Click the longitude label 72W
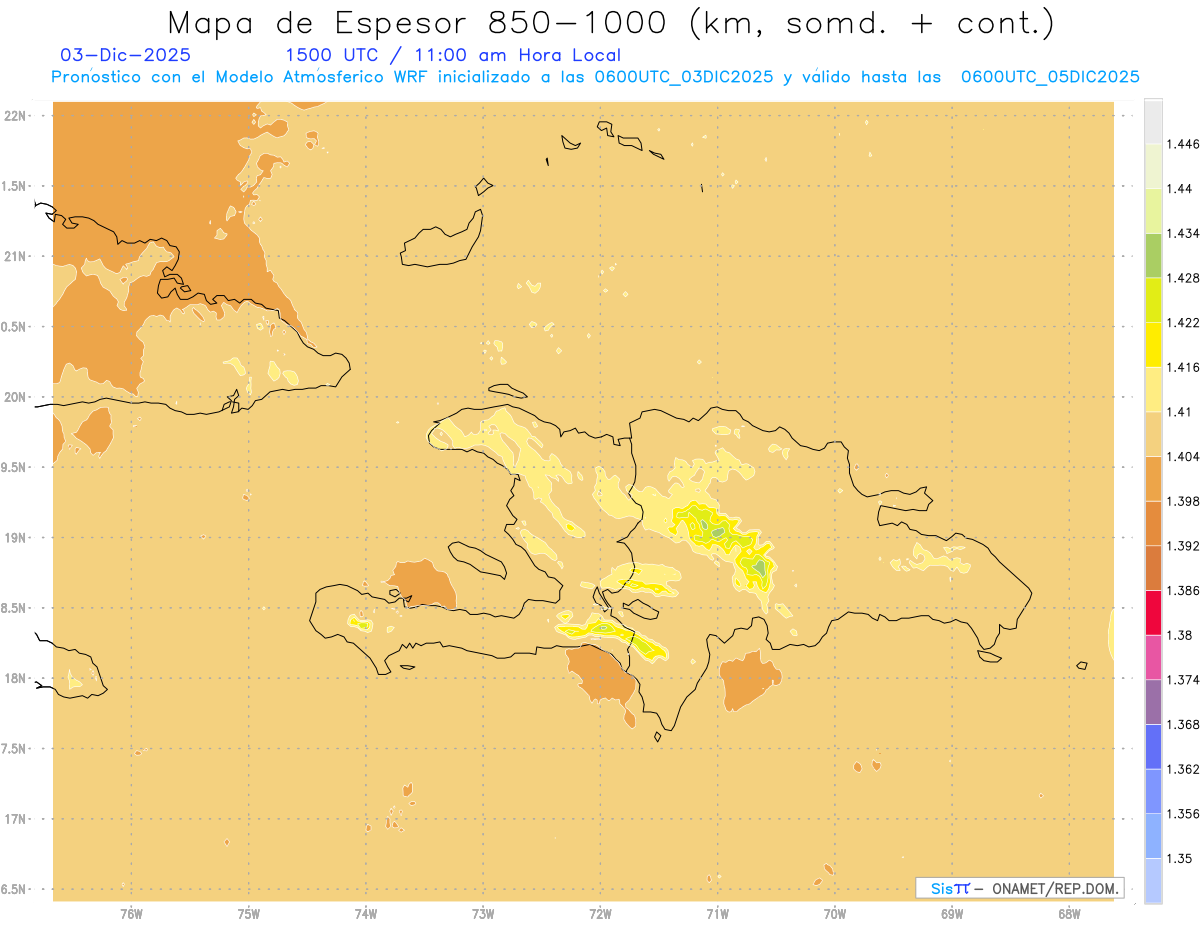This screenshot has width=1200, height=927. coord(600,913)
